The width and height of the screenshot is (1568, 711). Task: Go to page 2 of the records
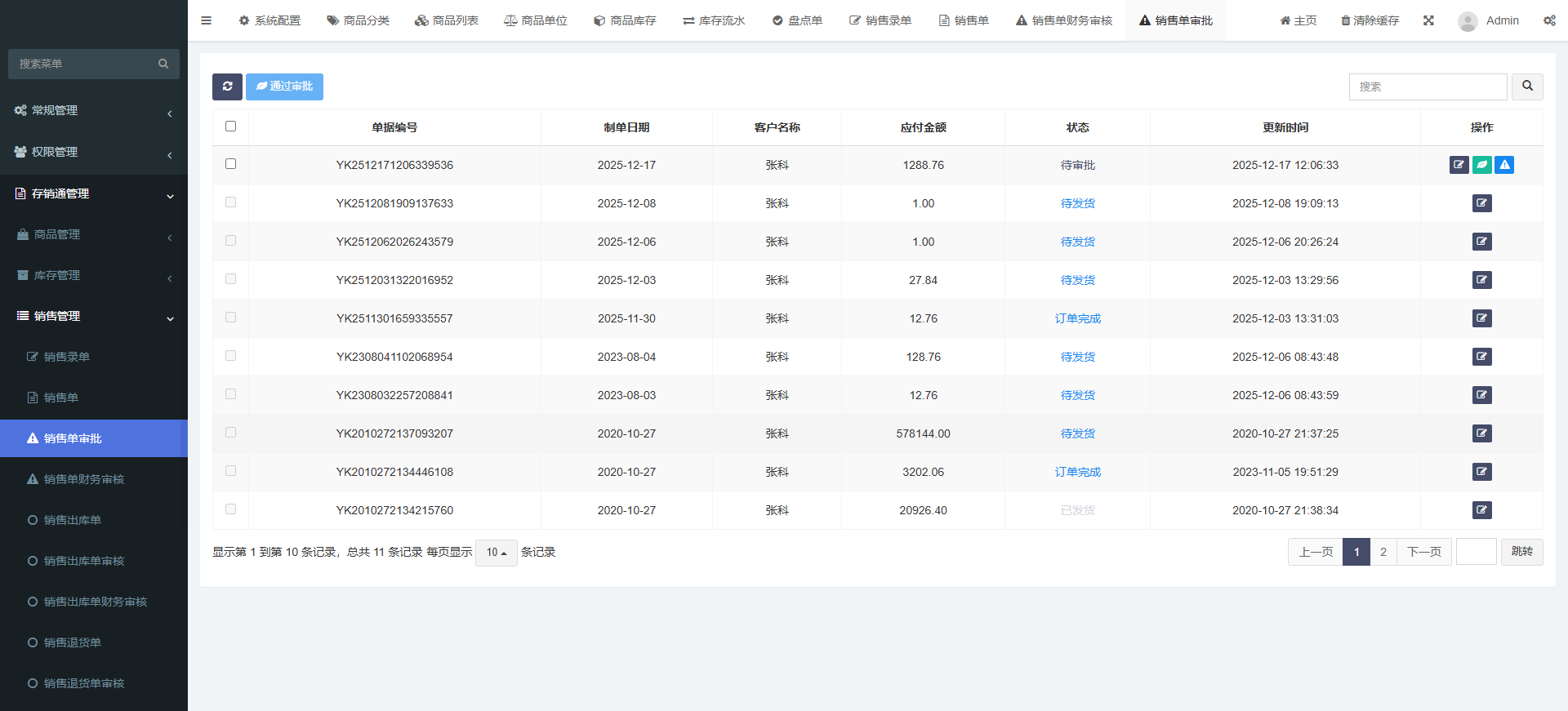tap(1383, 552)
